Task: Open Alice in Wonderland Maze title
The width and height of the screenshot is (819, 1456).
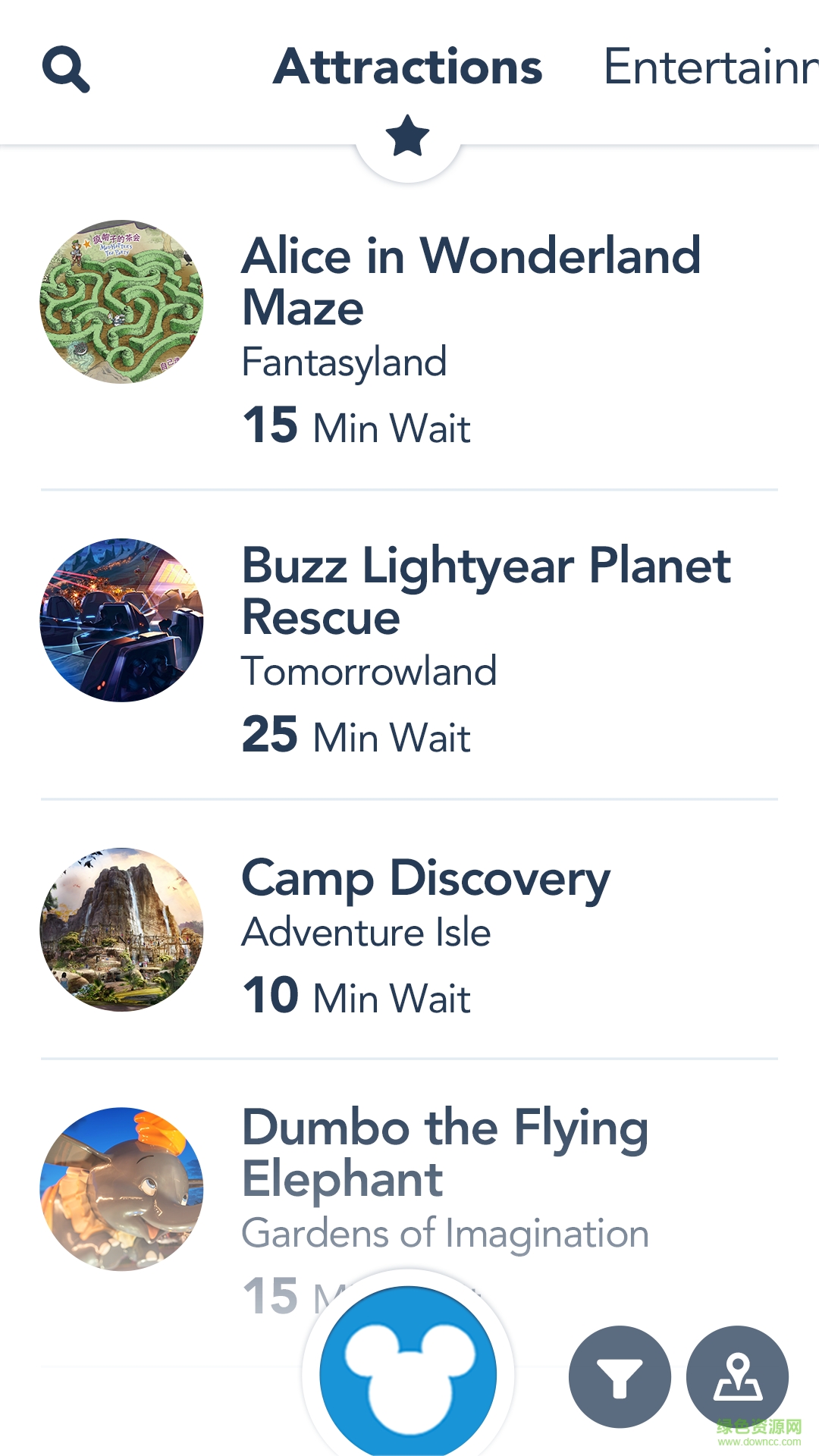Action: (x=470, y=281)
